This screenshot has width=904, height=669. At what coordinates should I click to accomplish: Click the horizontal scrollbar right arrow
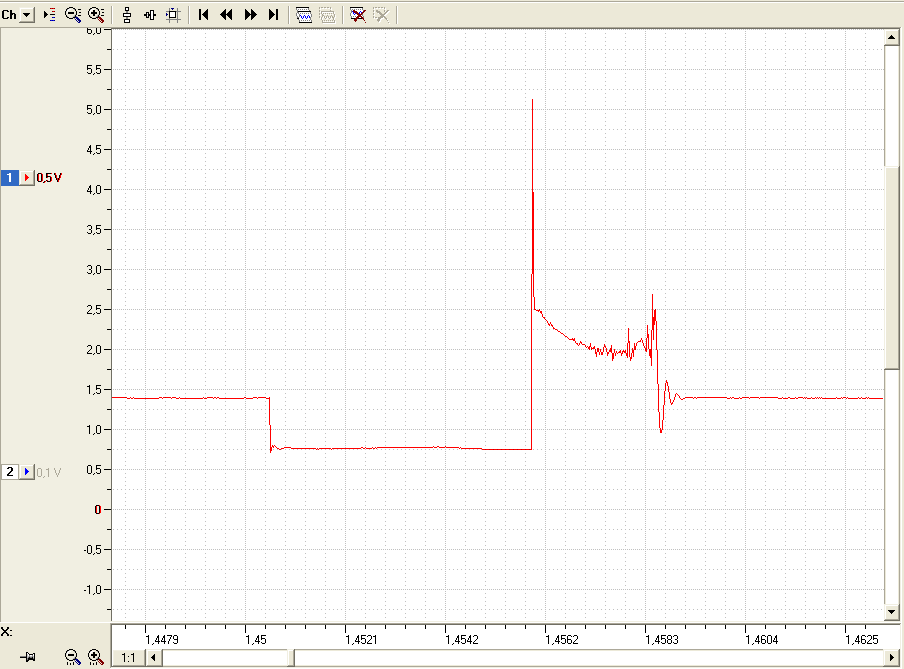coord(891,657)
